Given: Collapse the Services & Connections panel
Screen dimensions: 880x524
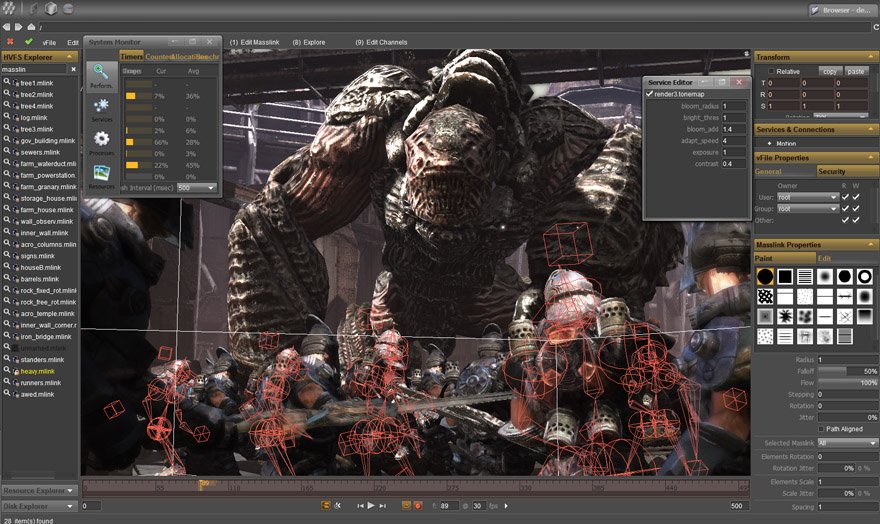Looking at the screenshot, I should (x=871, y=129).
